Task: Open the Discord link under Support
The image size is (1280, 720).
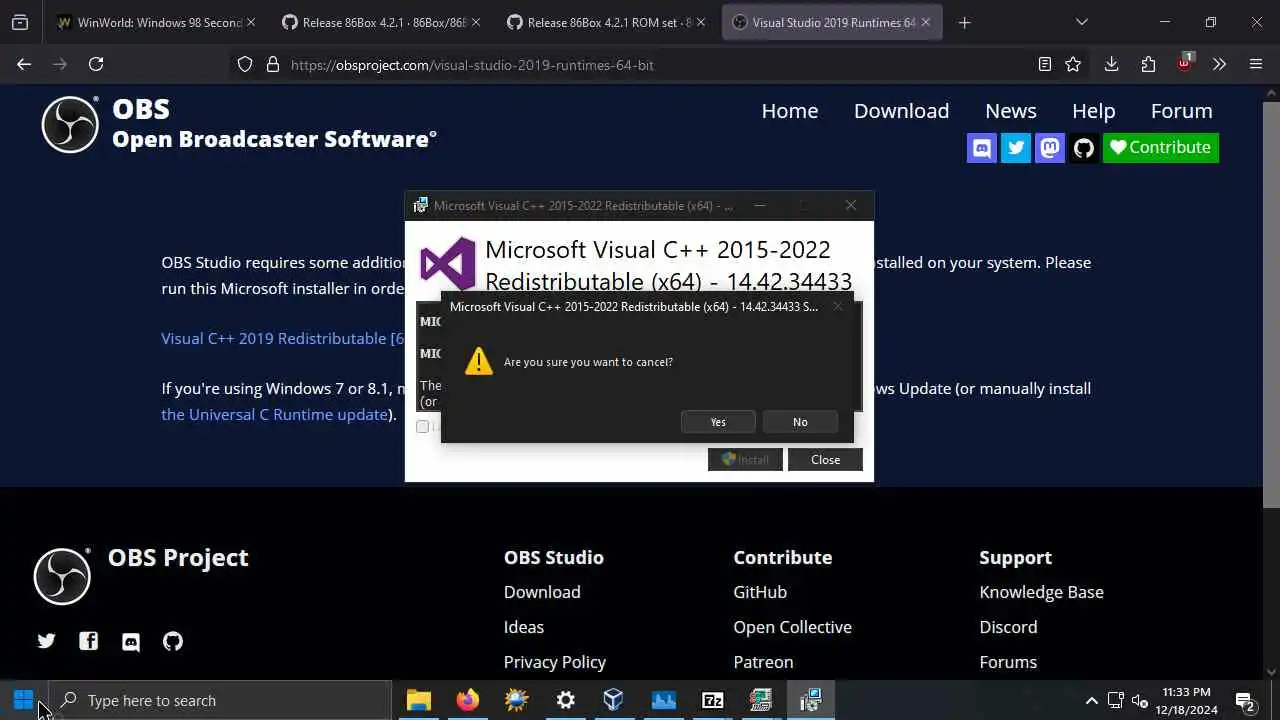Action: coord(1008,627)
